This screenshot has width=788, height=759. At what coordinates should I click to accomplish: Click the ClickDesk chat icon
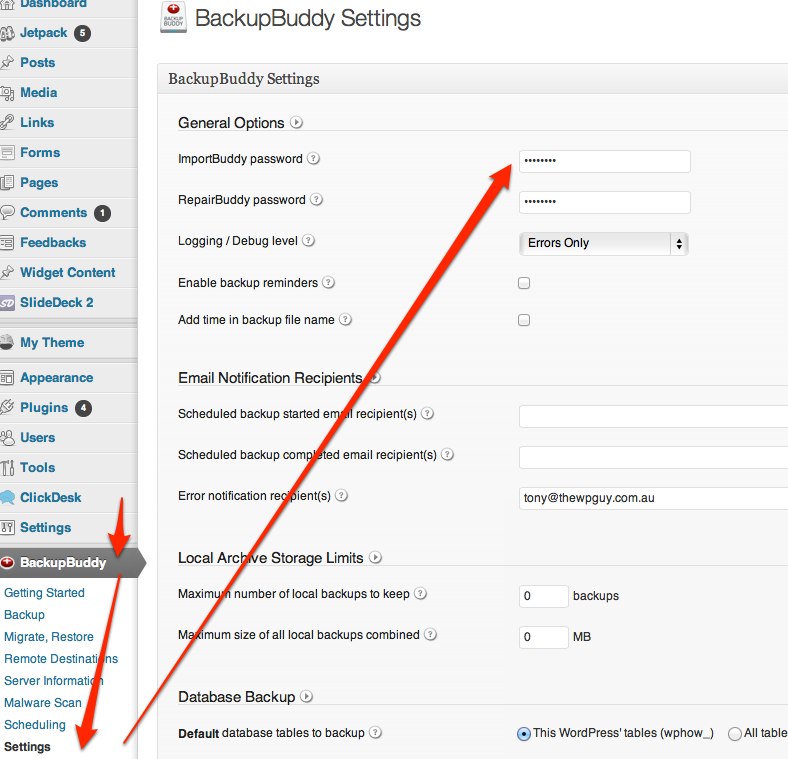point(7,498)
